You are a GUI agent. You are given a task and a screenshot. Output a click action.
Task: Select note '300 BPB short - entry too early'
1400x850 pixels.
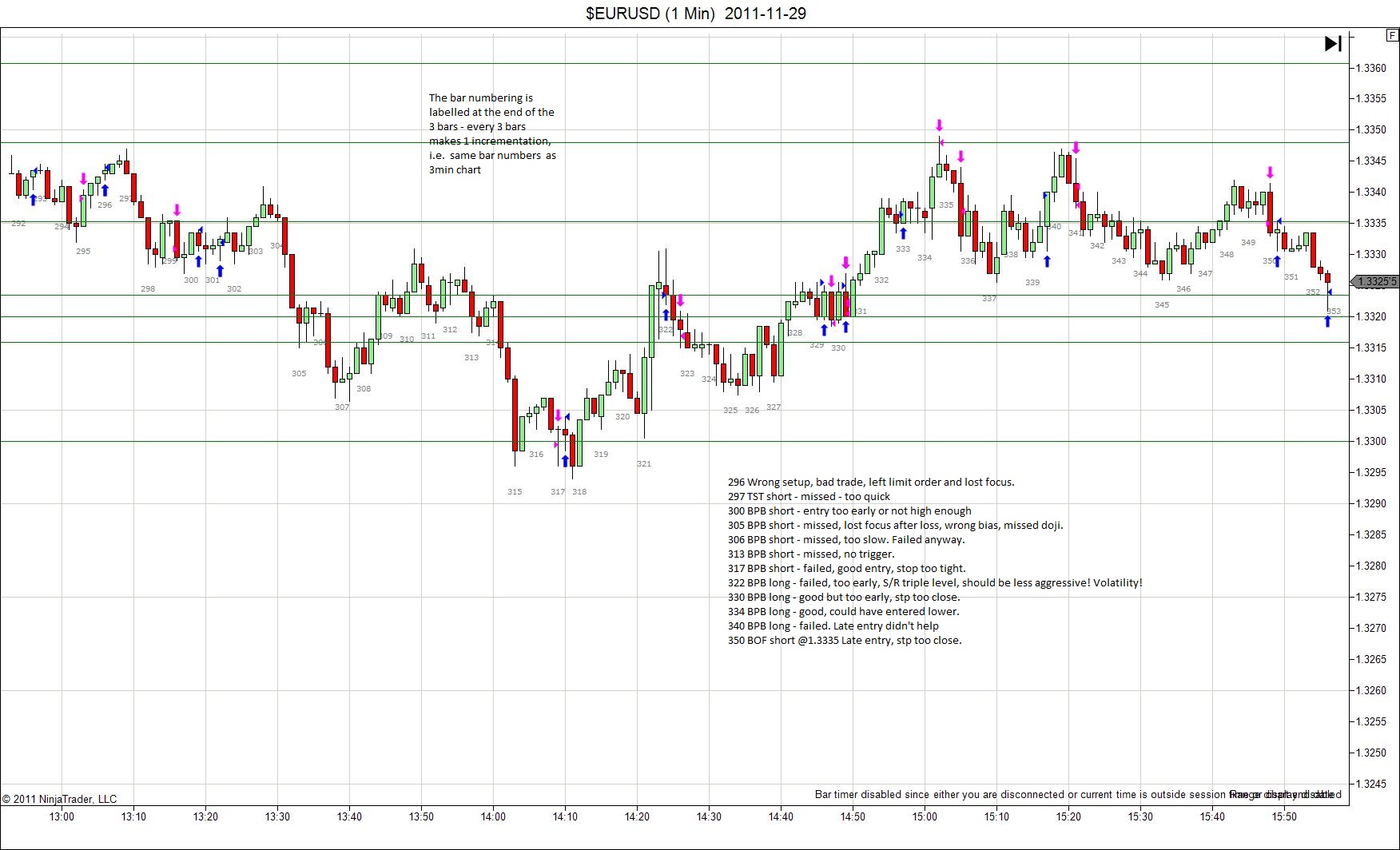coord(849,510)
